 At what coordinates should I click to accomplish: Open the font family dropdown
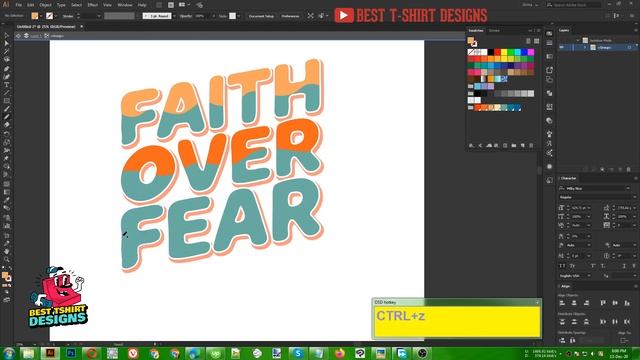pyautogui.click(x=628, y=189)
